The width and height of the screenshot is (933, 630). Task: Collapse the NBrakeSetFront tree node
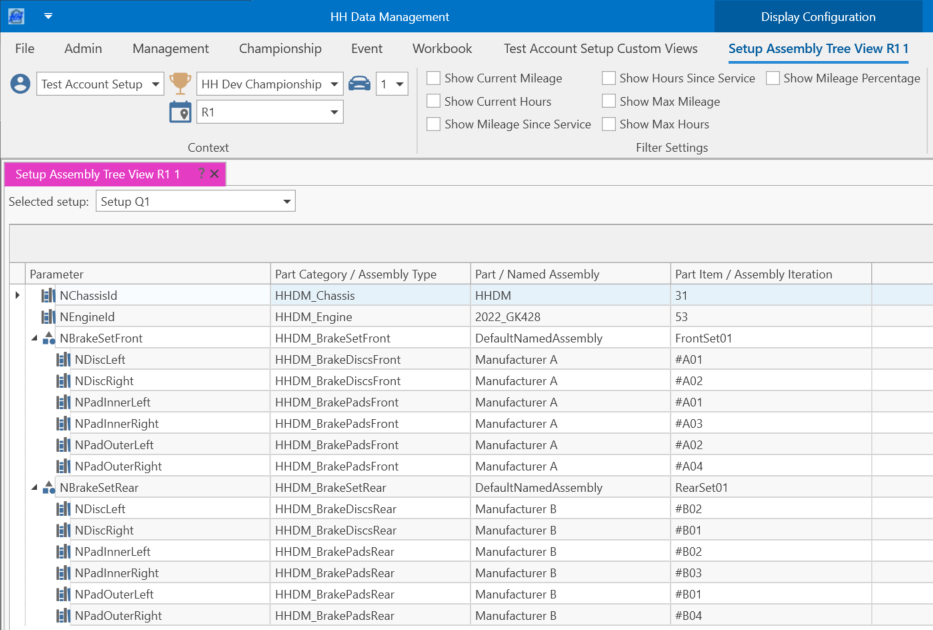tap(34, 339)
